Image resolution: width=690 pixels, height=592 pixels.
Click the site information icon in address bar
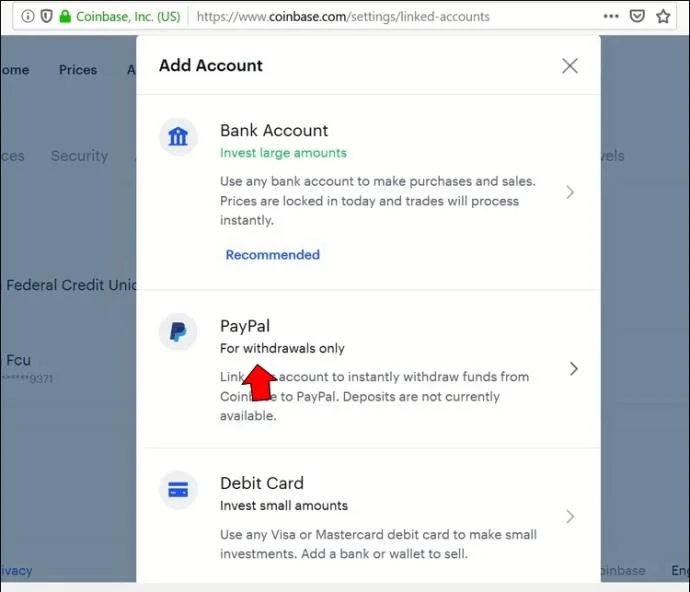click(x=28, y=16)
